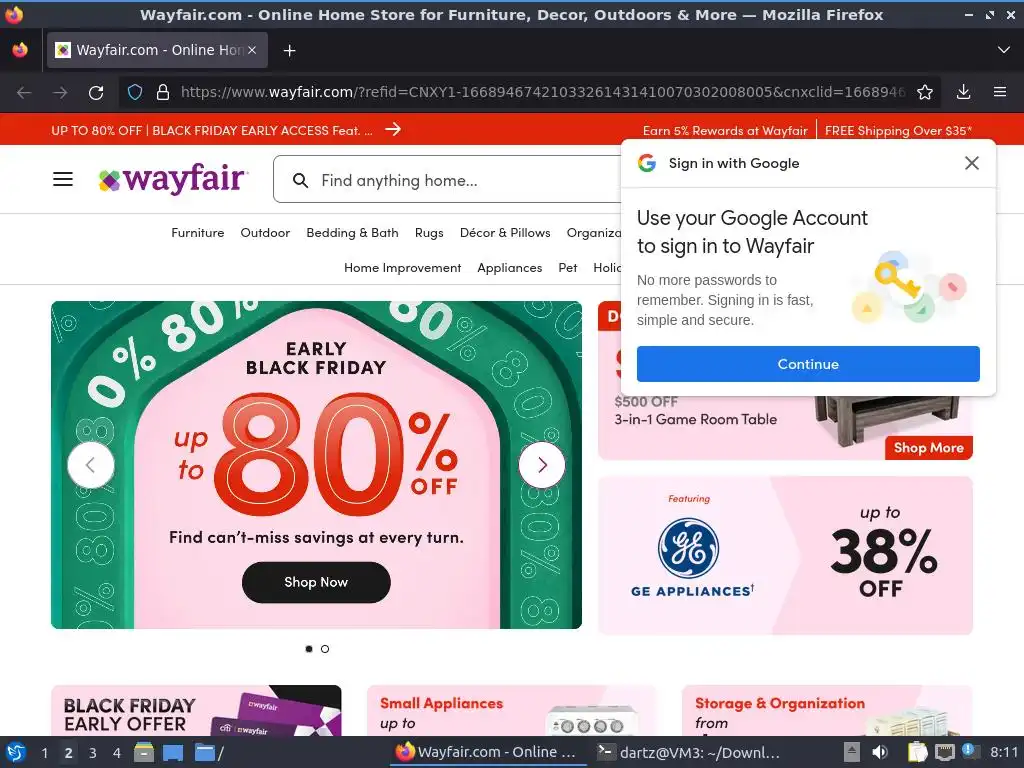Open Firefox downloads panel
Viewport: 1024px width, 768px height.
coord(963,92)
